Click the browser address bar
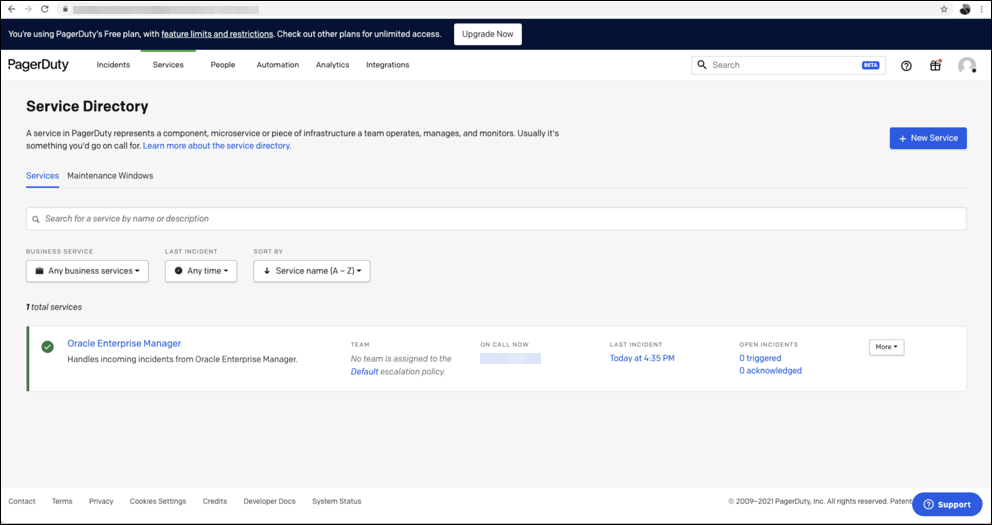This screenshot has width=992, height=525. [x=500, y=9]
